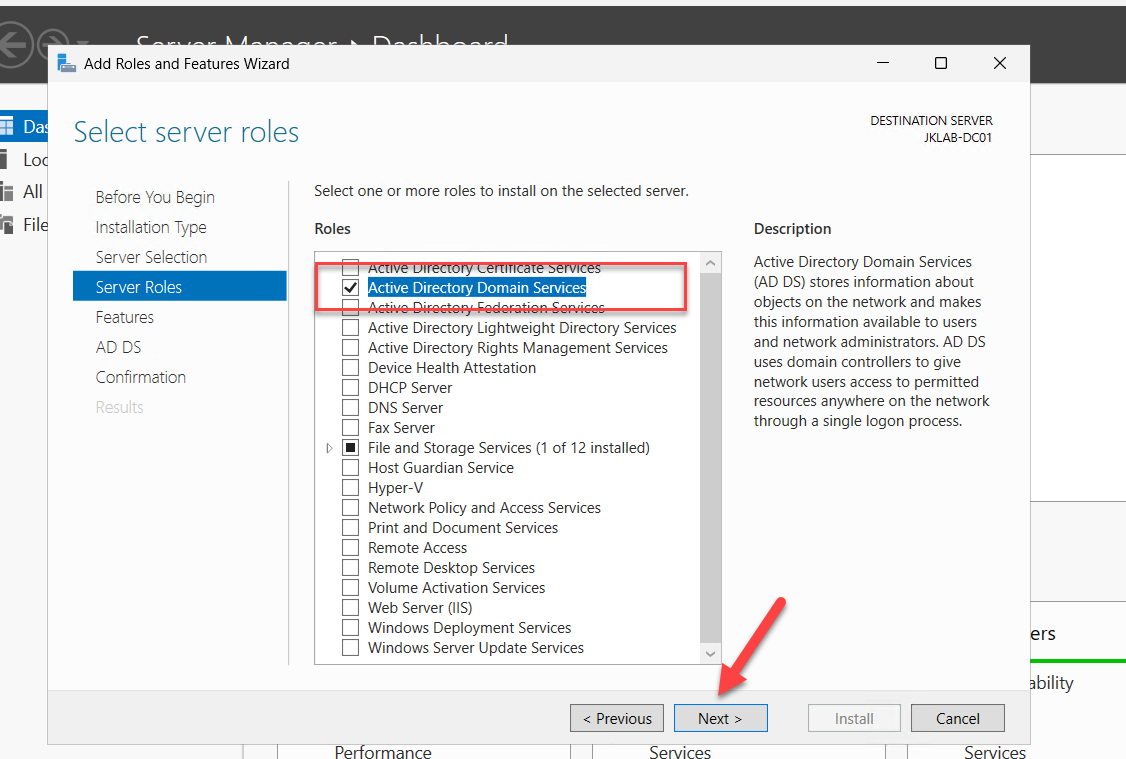Maximize the Add Roles wizard window

pos(941,63)
